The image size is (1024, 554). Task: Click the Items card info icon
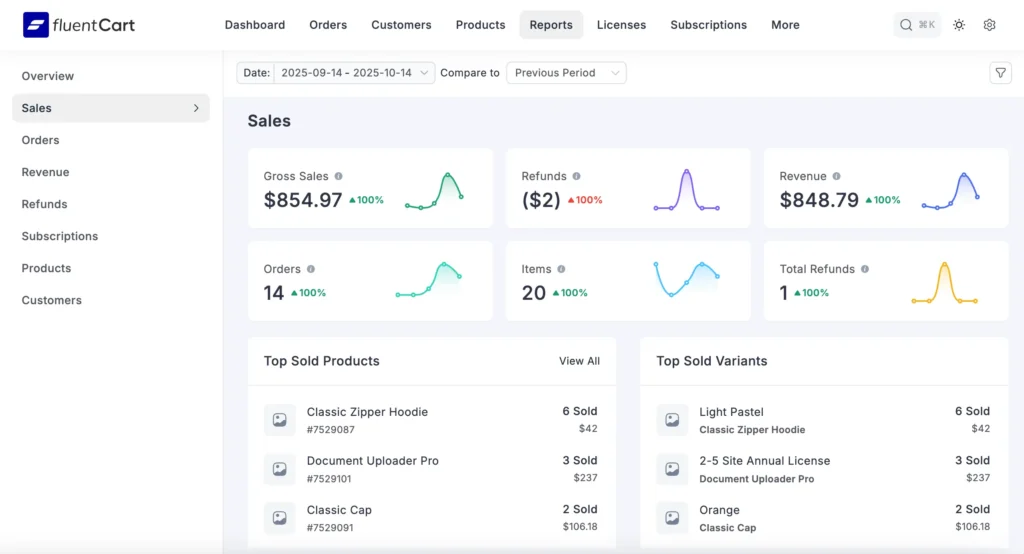pos(561,269)
